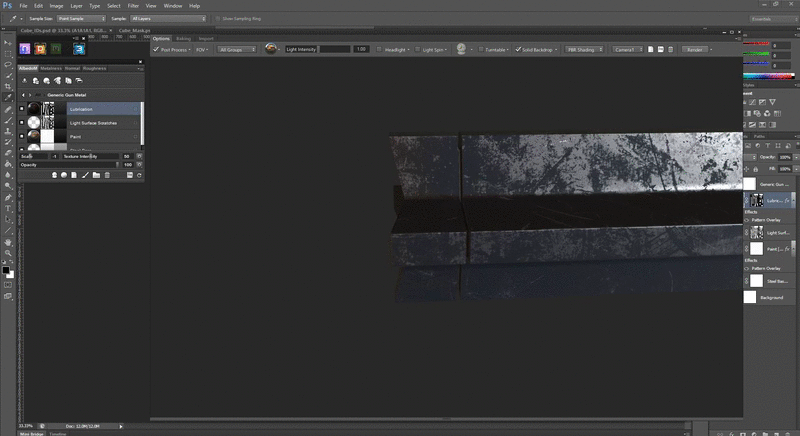
Task: Open the Sample All Layers dropdown
Action: click(168, 18)
